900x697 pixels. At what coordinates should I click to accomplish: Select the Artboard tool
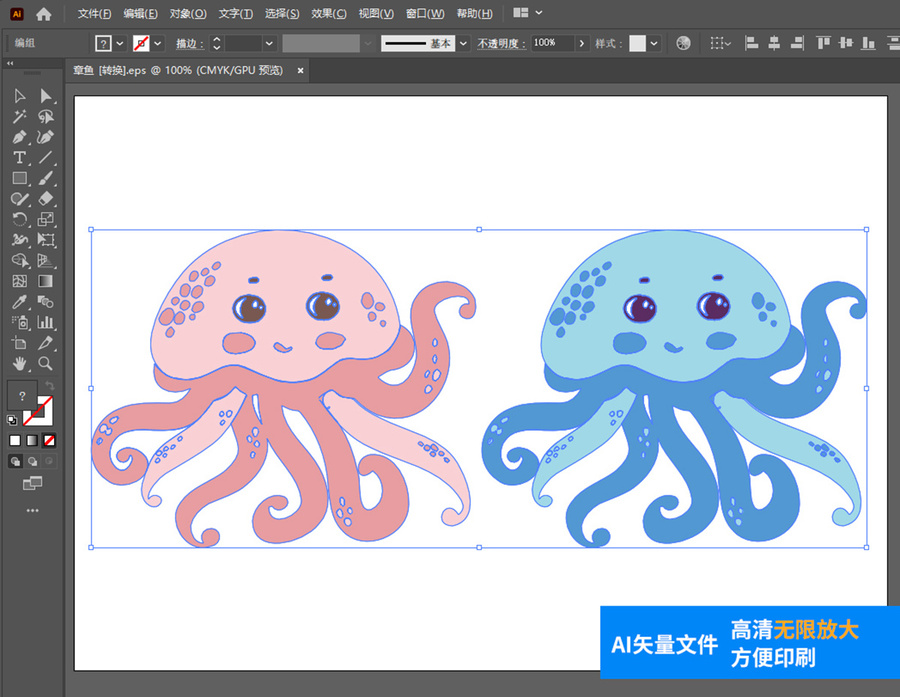click(19, 343)
